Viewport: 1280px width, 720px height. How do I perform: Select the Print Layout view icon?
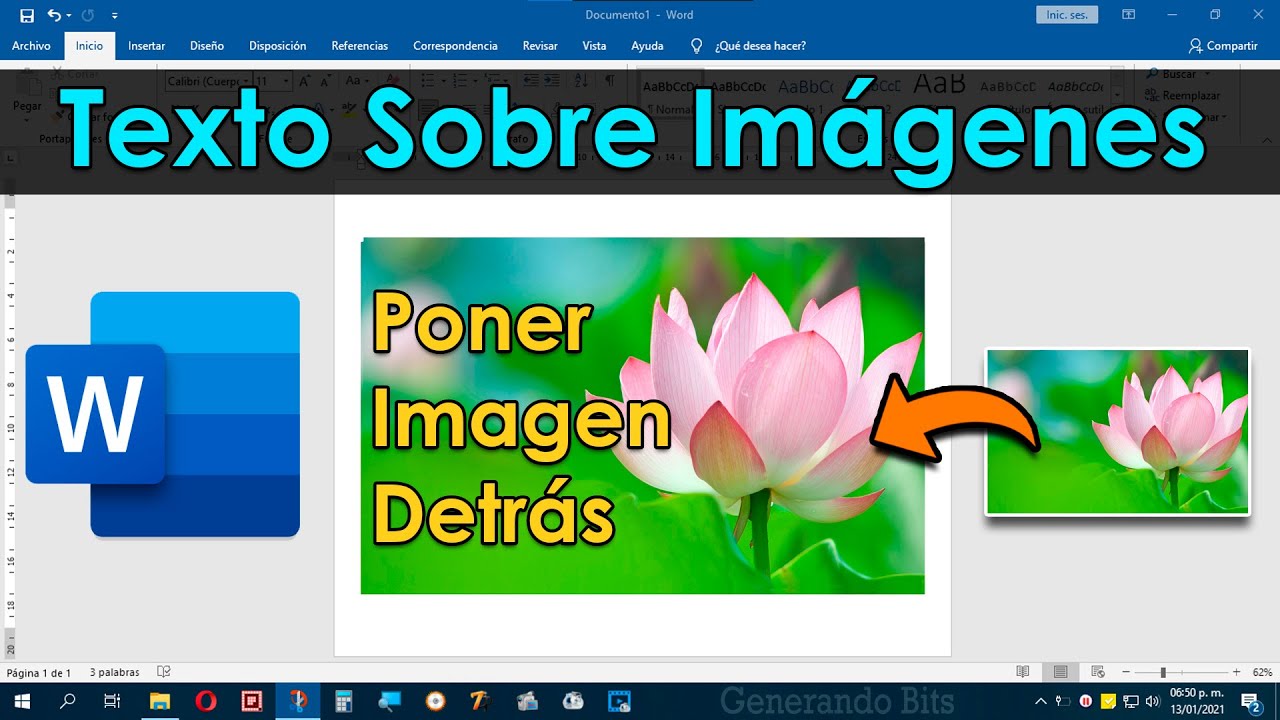(1060, 672)
